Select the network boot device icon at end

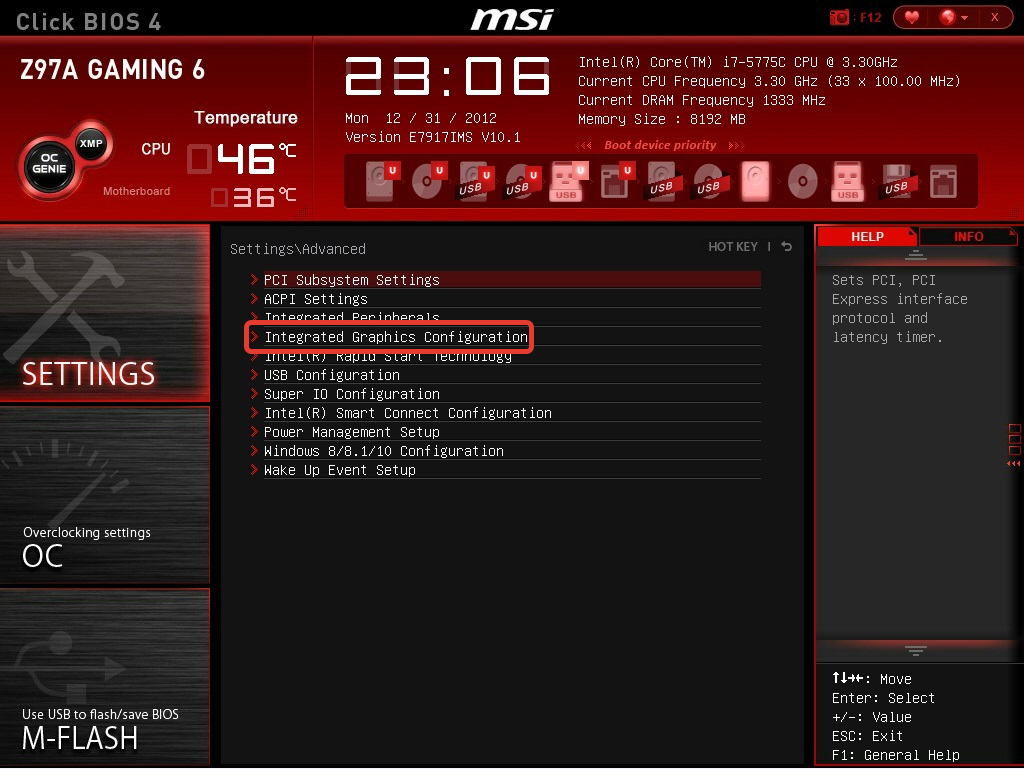point(943,181)
